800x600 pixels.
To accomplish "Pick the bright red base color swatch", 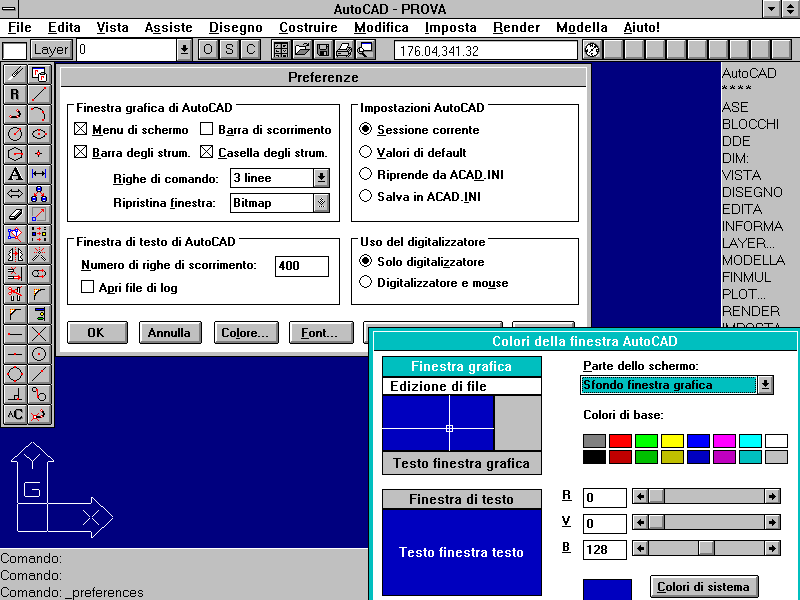I will click(x=620, y=441).
